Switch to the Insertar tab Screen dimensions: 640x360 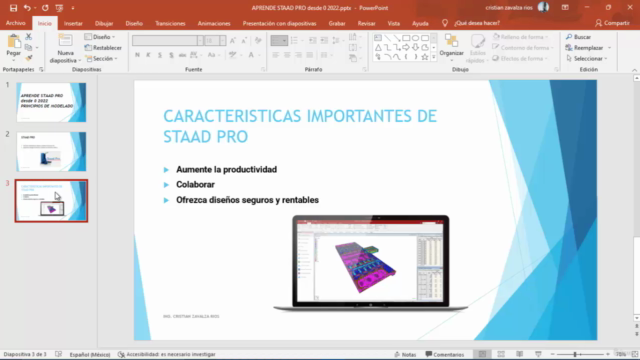click(73, 23)
